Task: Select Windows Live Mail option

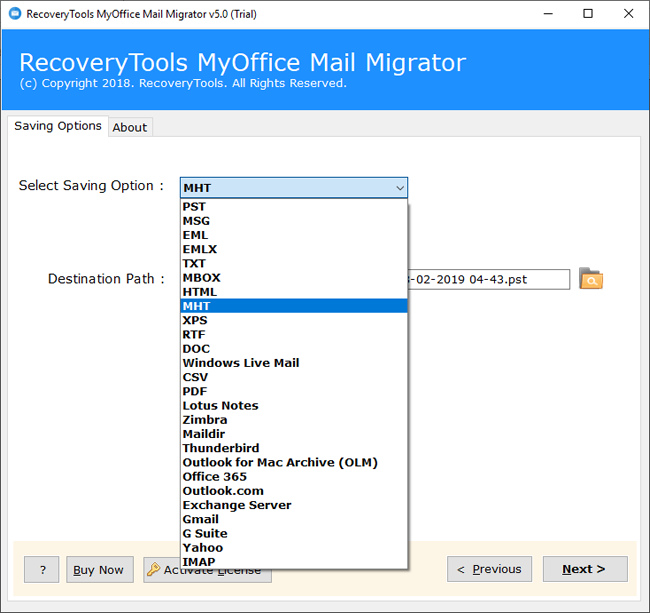Action: pyautogui.click(x=294, y=363)
